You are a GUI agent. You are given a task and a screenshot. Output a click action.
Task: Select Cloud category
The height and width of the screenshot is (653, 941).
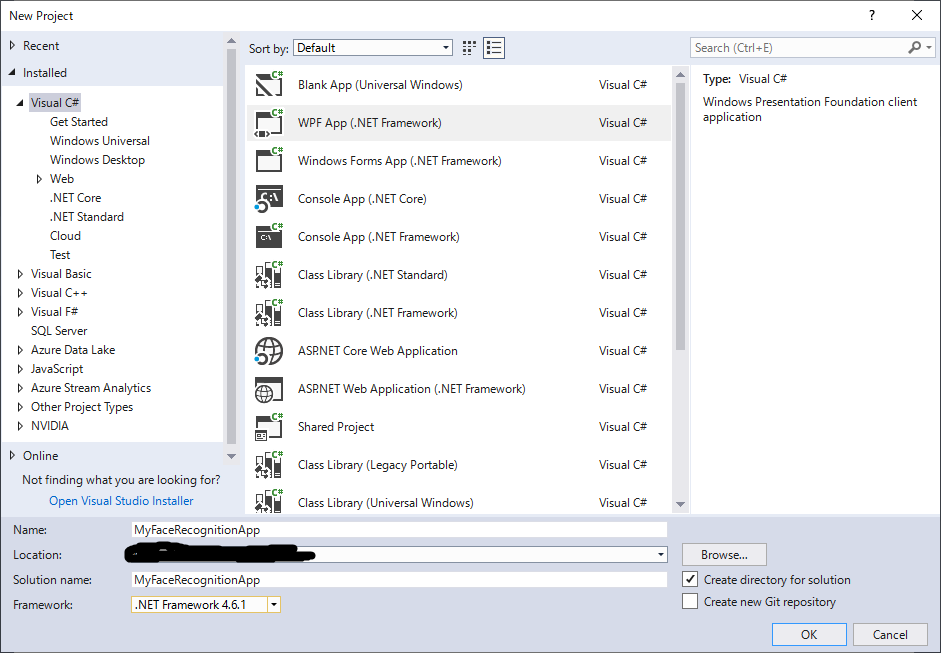pyautogui.click(x=65, y=236)
